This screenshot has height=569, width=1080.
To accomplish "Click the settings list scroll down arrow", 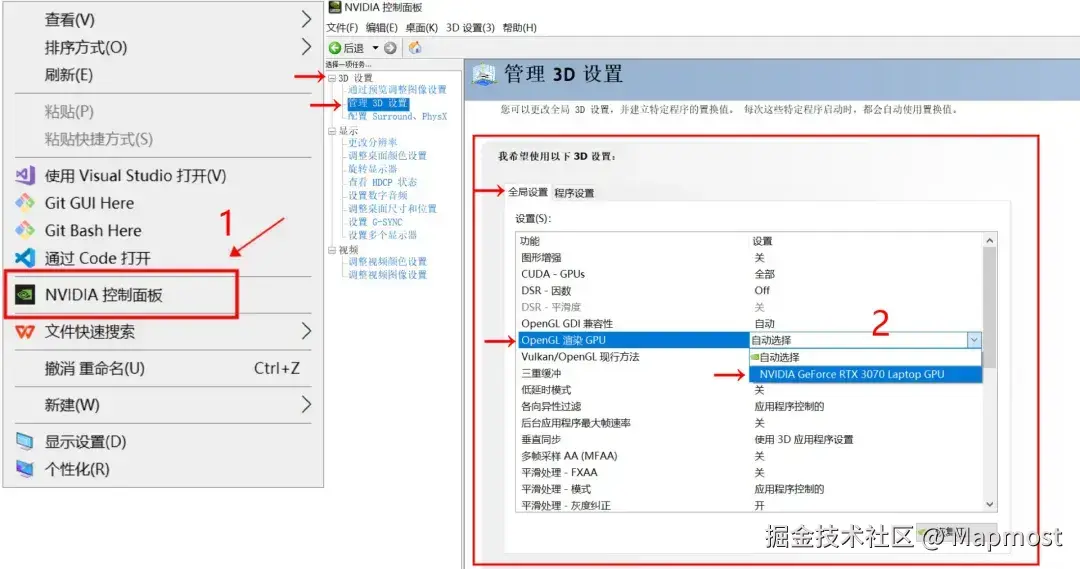I will coord(990,504).
